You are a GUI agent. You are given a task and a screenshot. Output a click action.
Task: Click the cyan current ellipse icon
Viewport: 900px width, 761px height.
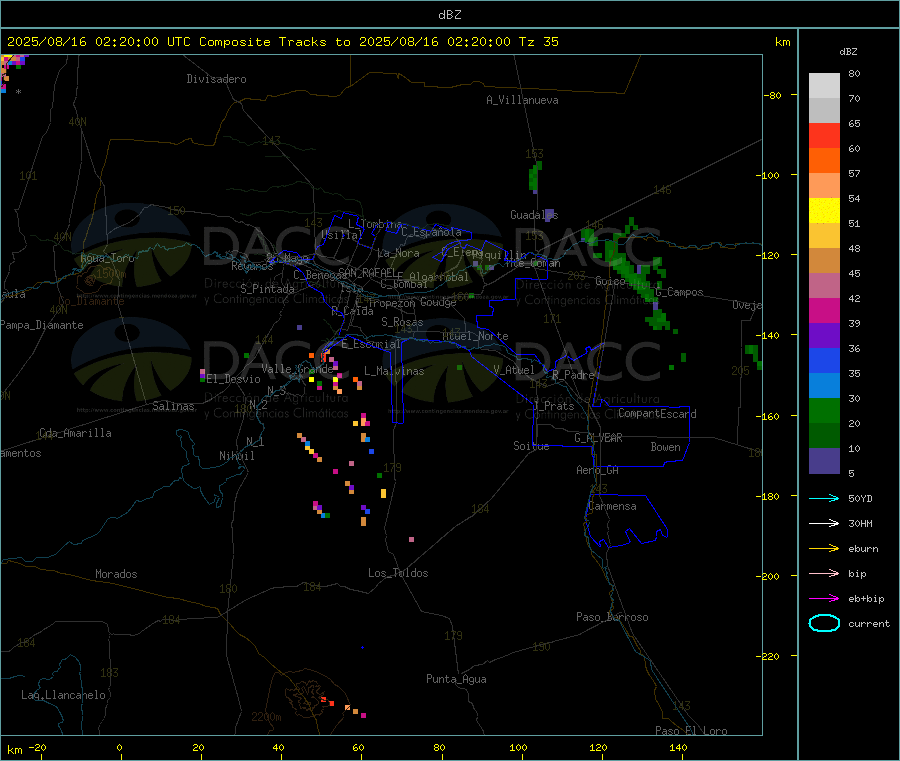click(x=824, y=623)
